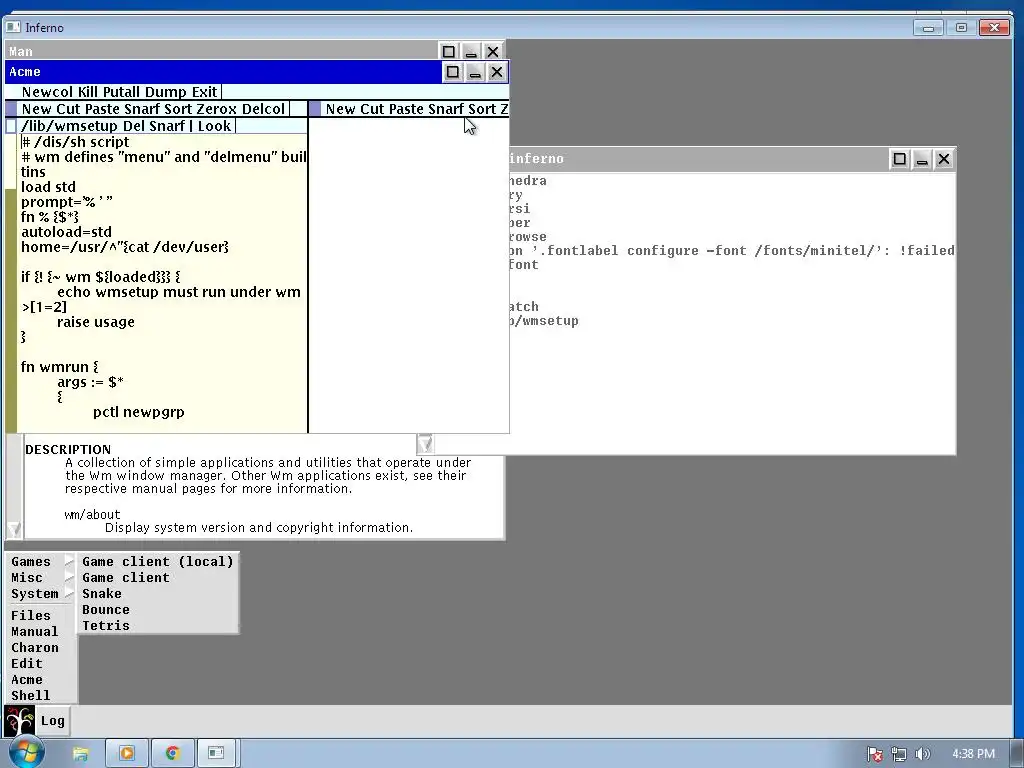The image size is (1024, 768).
Task: Open the Inferno logo start menu button
Action: pos(19,721)
